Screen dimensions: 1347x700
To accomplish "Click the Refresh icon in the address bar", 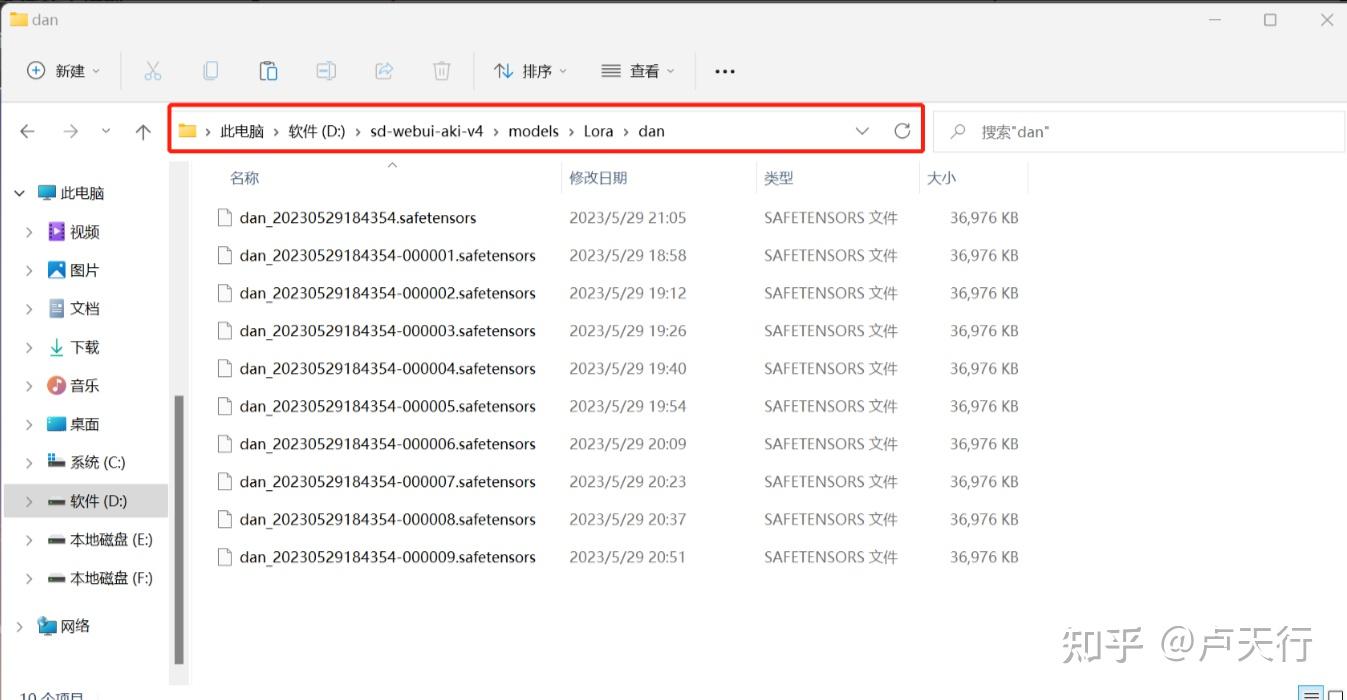I will 902,130.
